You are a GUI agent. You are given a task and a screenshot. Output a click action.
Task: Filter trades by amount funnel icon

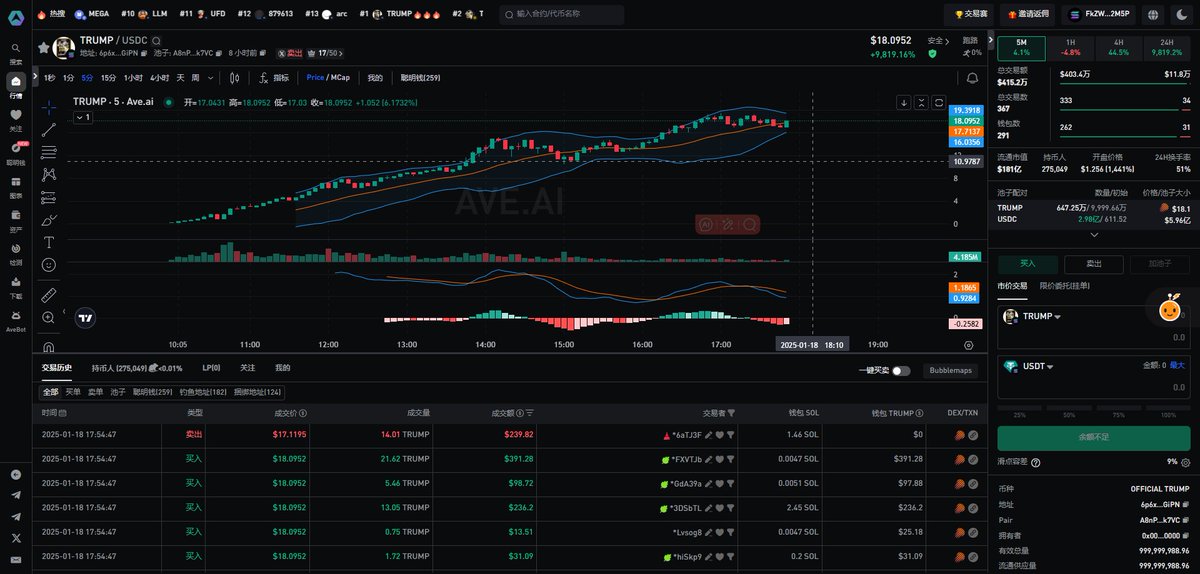point(528,413)
